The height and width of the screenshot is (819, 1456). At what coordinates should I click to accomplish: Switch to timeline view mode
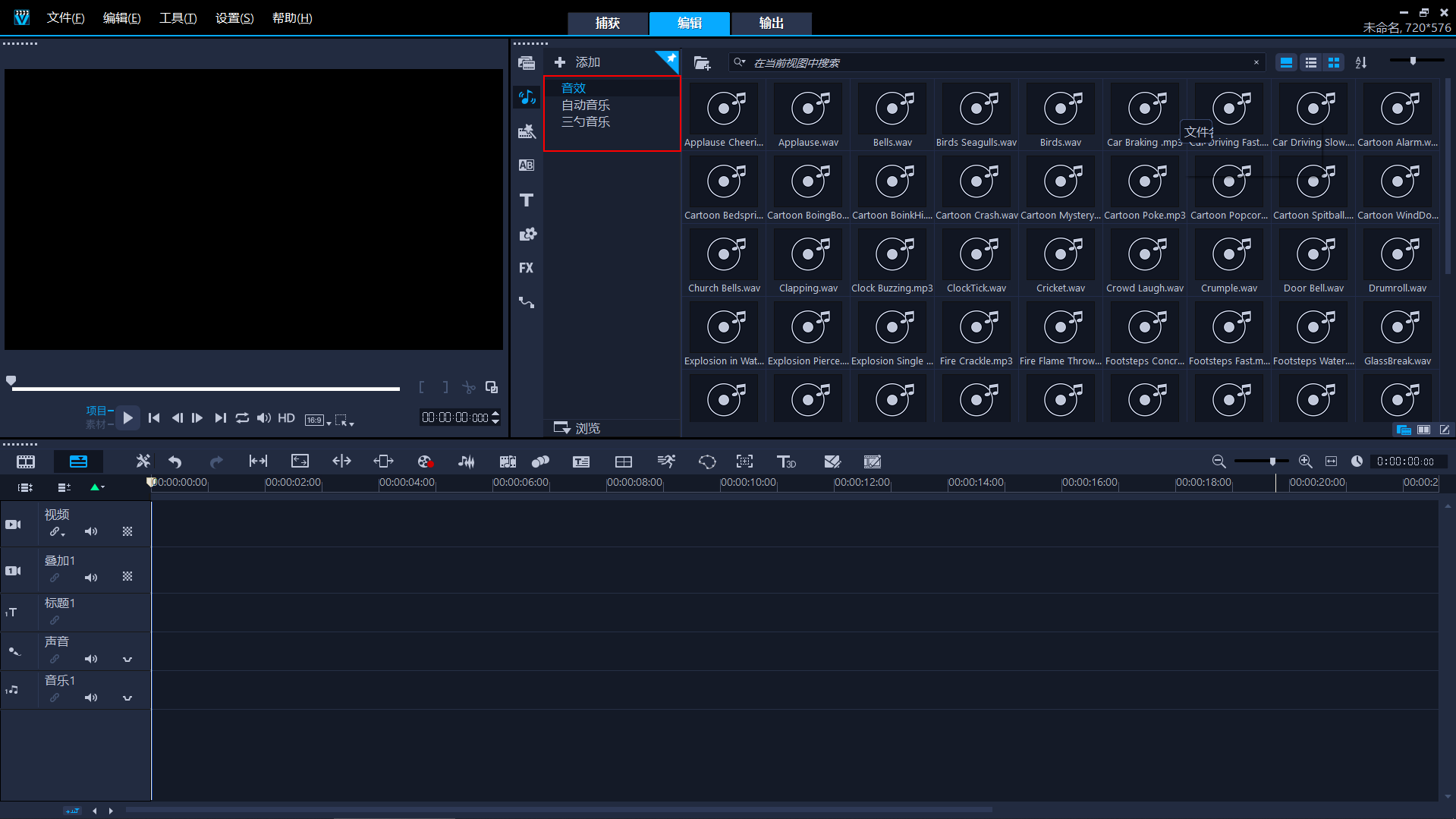point(78,461)
